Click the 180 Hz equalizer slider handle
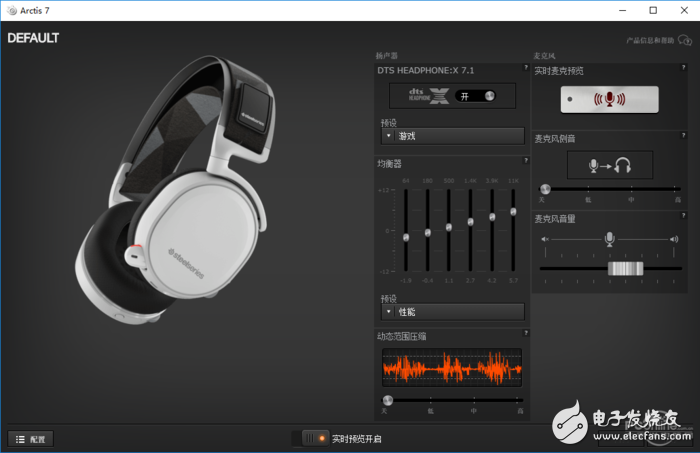This screenshot has height=453, width=700. 428,233
